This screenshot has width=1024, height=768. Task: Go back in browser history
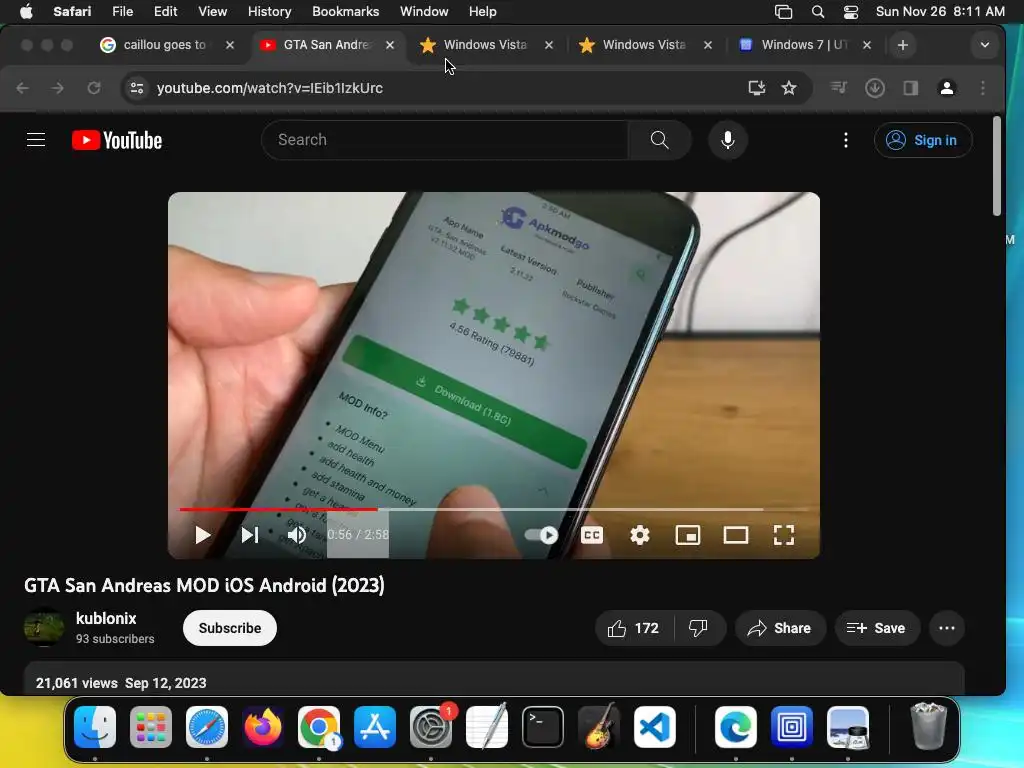pos(22,88)
